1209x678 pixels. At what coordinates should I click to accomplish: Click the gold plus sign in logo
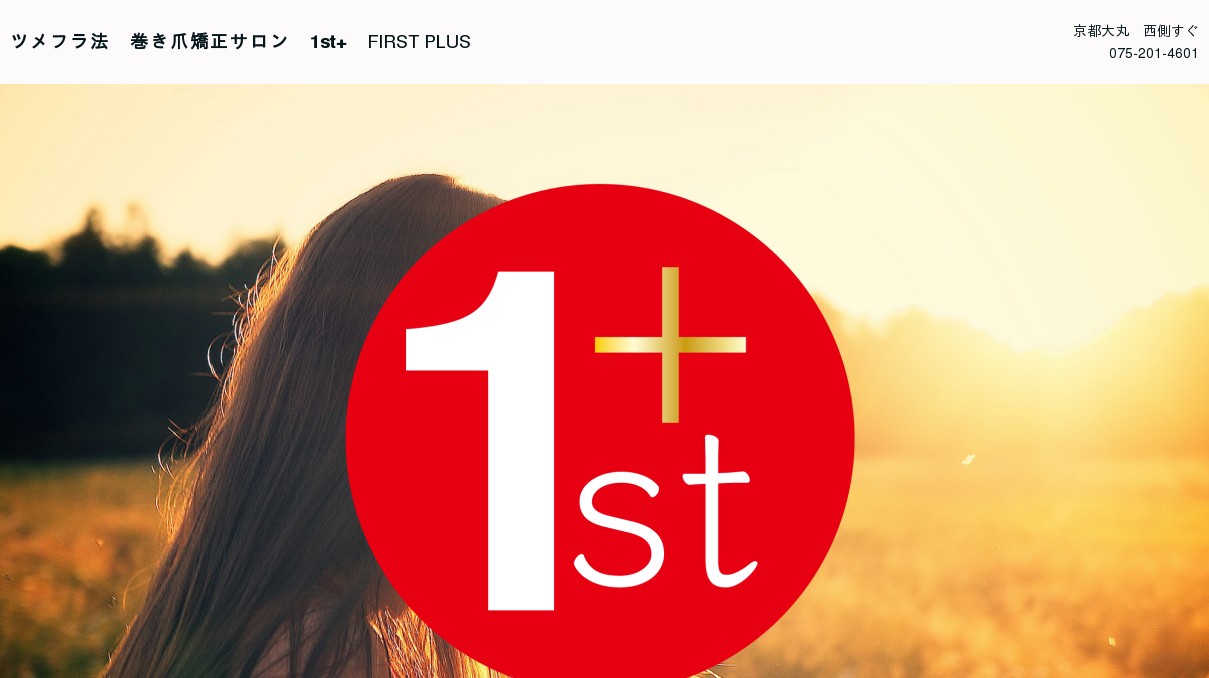click(x=670, y=344)
